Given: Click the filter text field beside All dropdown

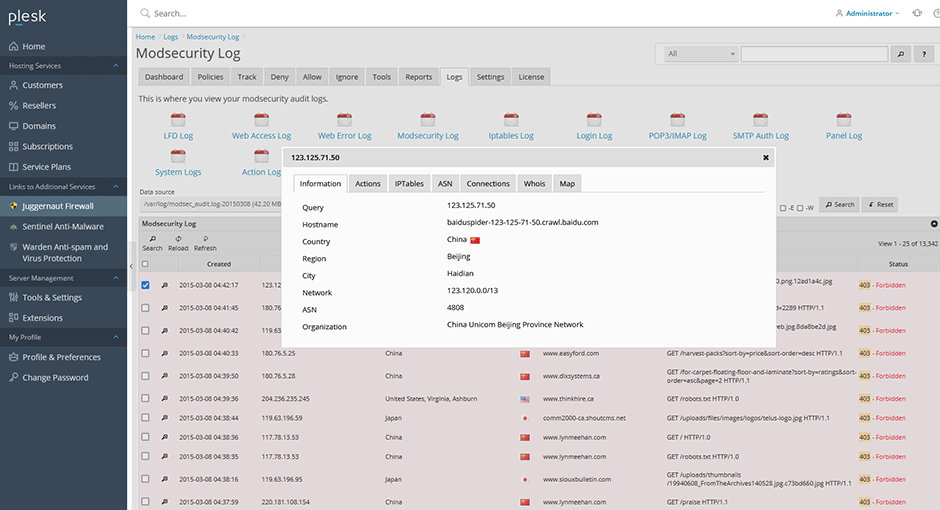Looking at the screenshot, I should 814,54.
